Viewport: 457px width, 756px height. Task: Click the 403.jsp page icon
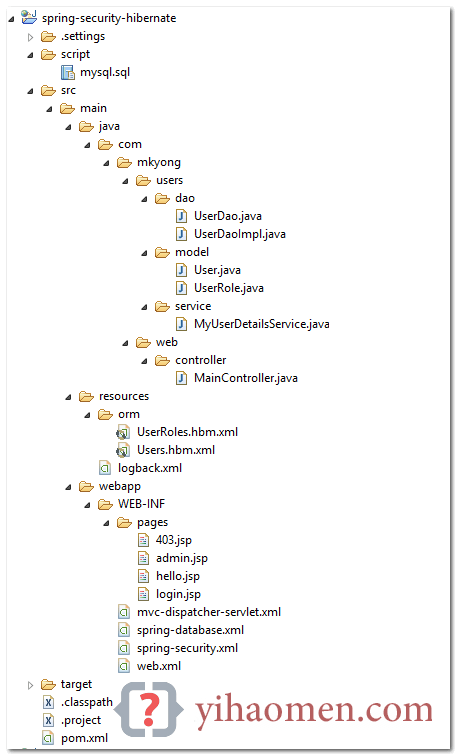[x=143, y=540]
